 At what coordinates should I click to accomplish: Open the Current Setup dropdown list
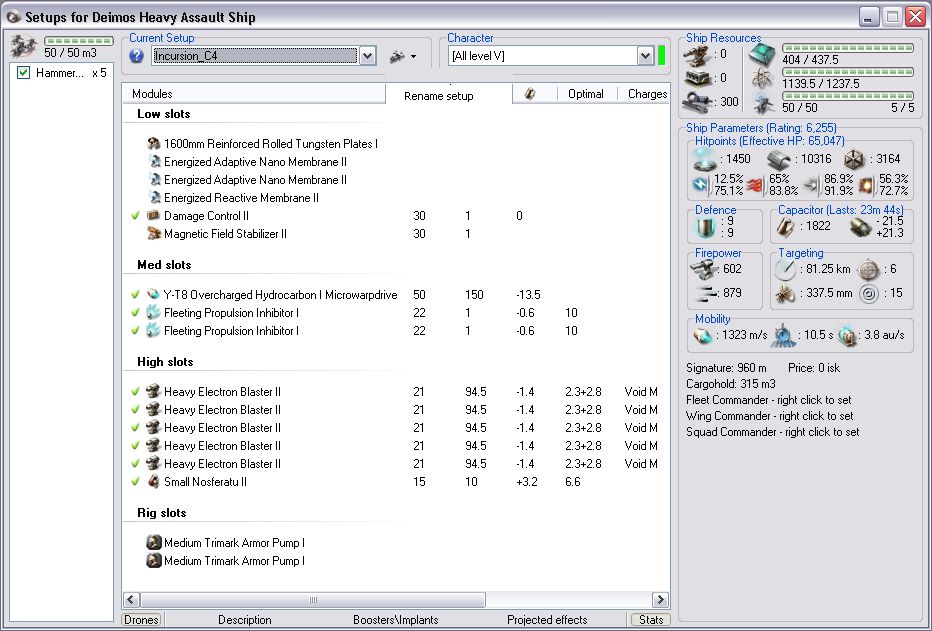(x=367, y=56)
